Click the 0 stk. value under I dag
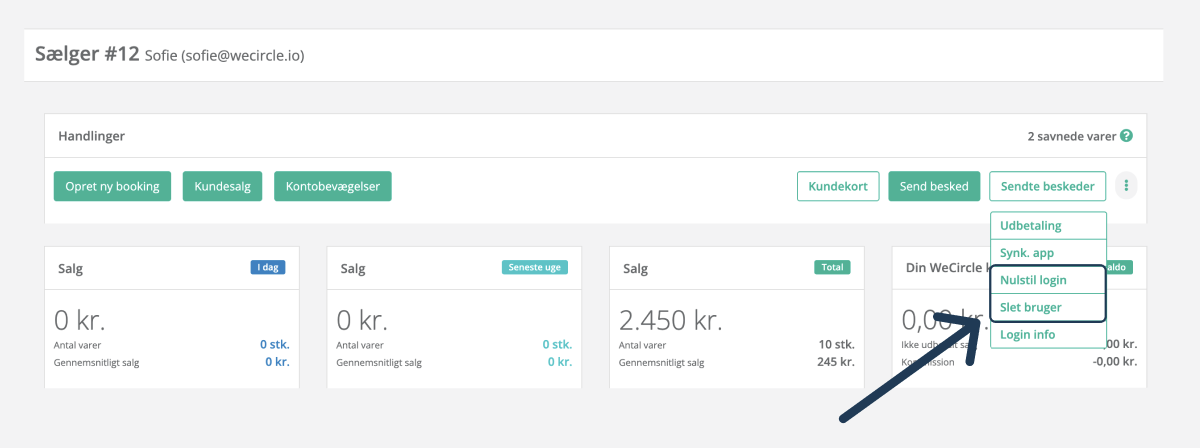Image resolution: width=1200 pixels, height=448 pixels. click(275, 344)
